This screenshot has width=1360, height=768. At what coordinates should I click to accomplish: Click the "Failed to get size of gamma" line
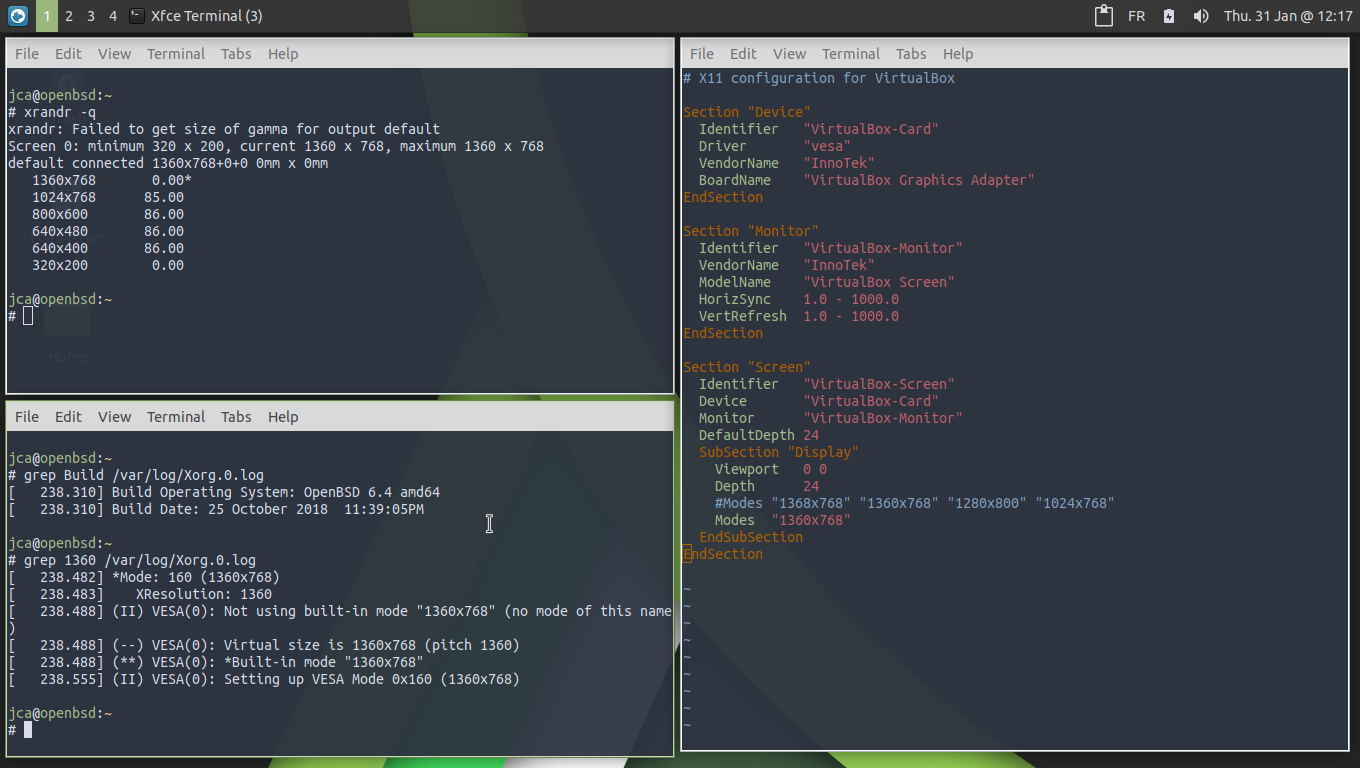[224, 129]
